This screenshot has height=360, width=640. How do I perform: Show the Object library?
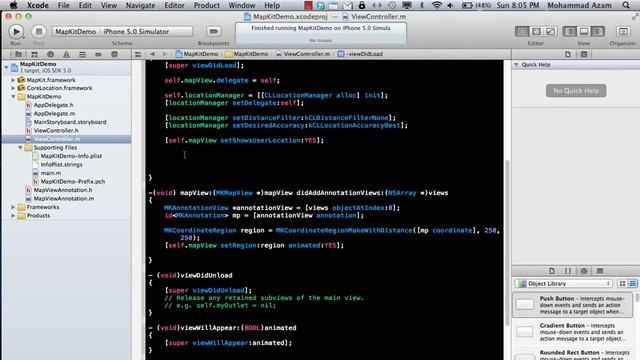point(584,271)
